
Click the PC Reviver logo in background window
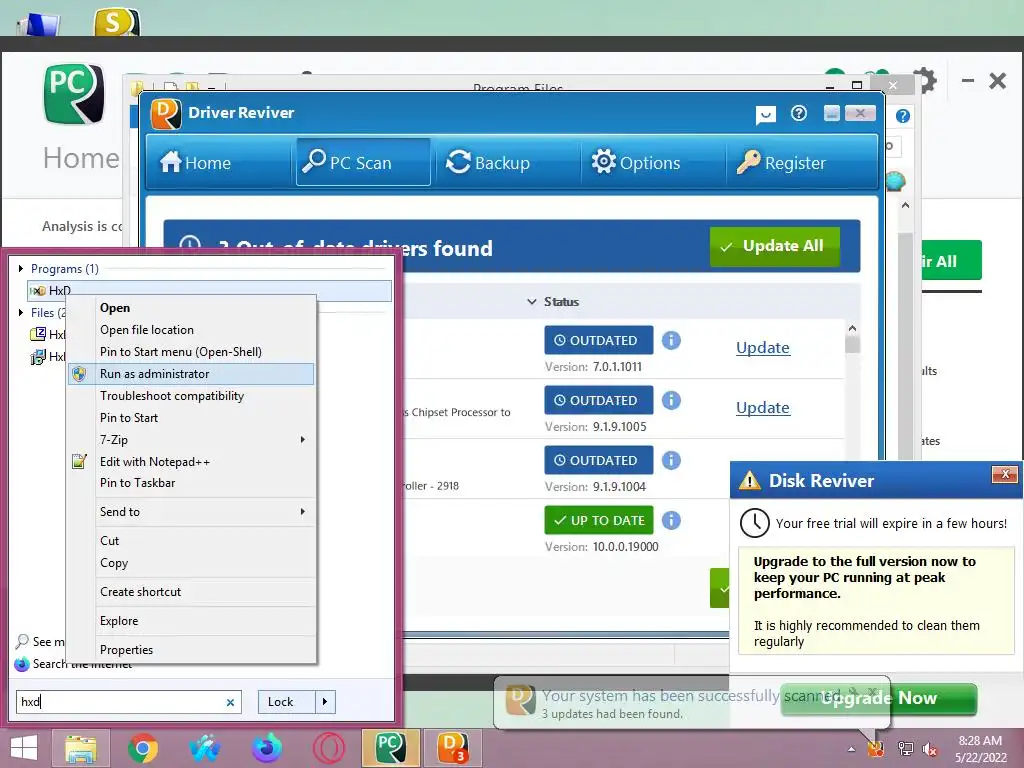click(x=74, y=93)
